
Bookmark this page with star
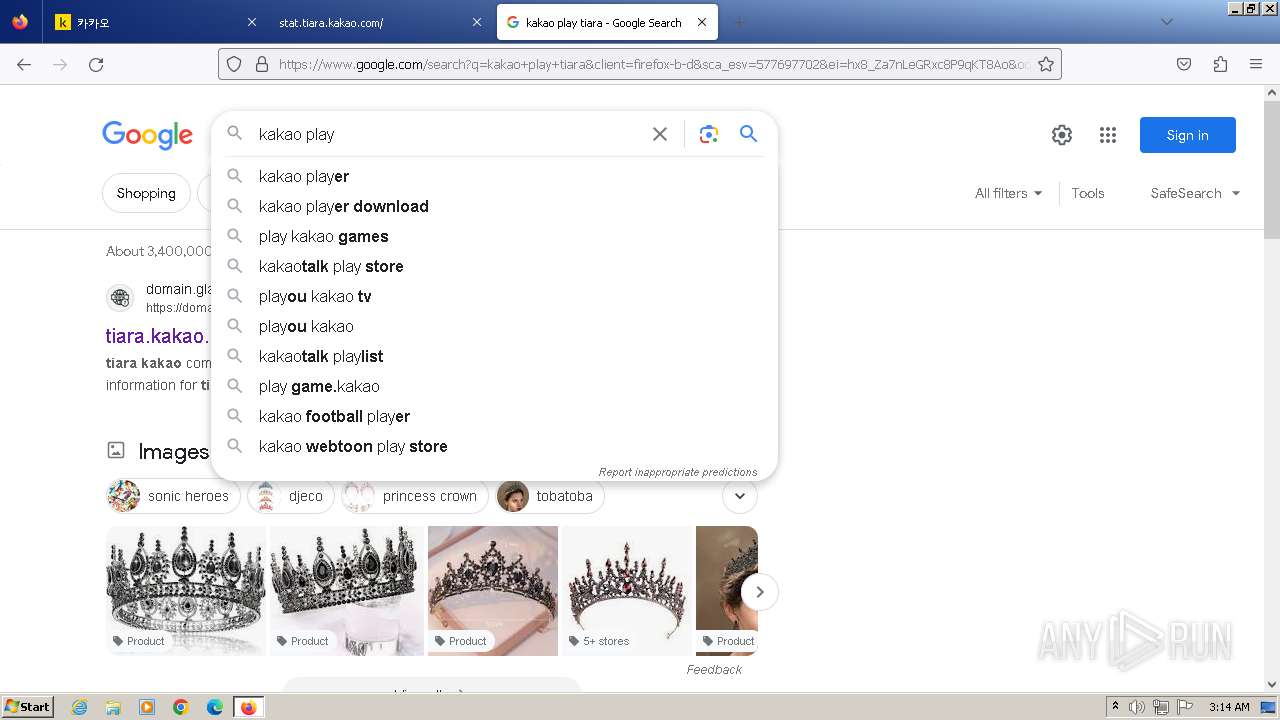coord(1046,64)
